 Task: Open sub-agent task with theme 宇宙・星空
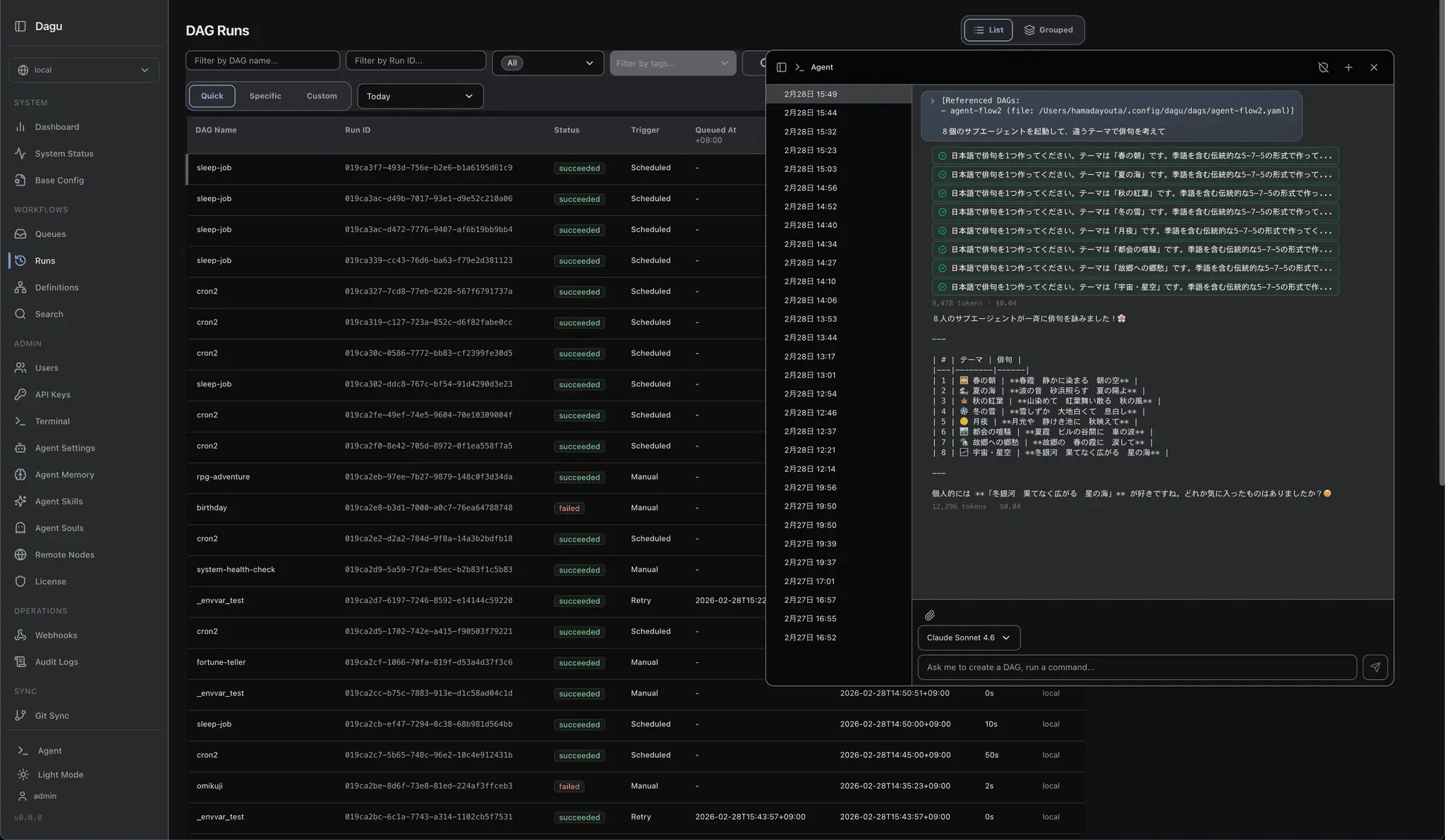(1135, 287)
